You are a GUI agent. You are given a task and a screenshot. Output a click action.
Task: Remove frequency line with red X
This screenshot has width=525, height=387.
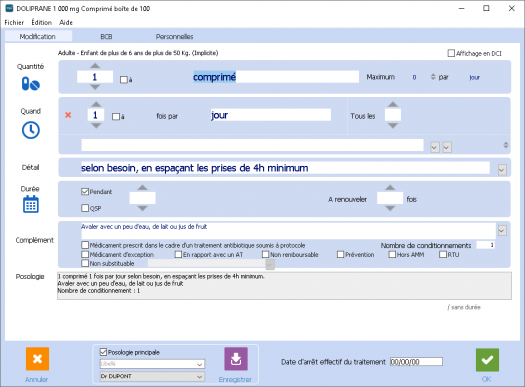click(x=68, y=115)
